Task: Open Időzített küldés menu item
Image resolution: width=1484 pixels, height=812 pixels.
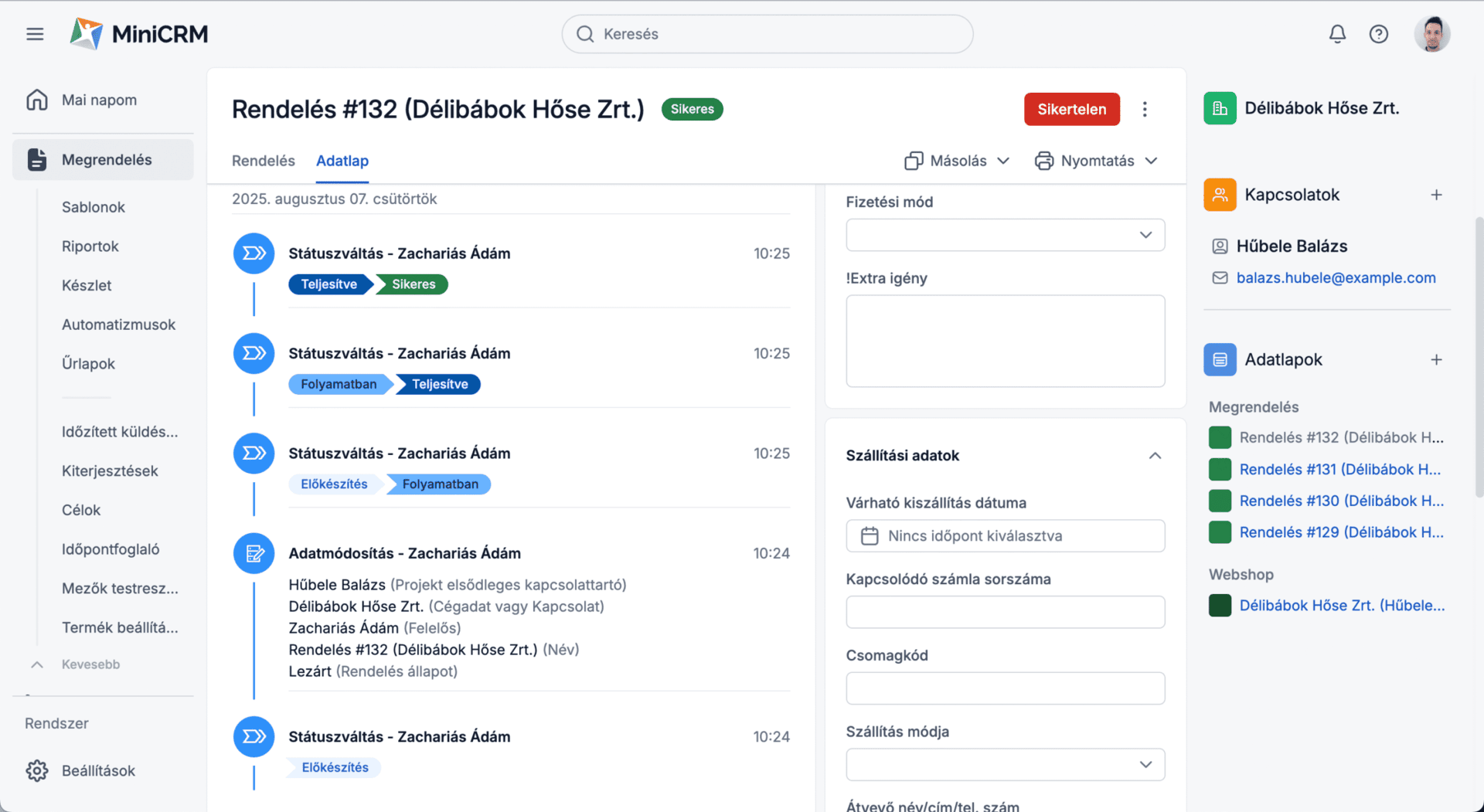Action: point(120,432)
